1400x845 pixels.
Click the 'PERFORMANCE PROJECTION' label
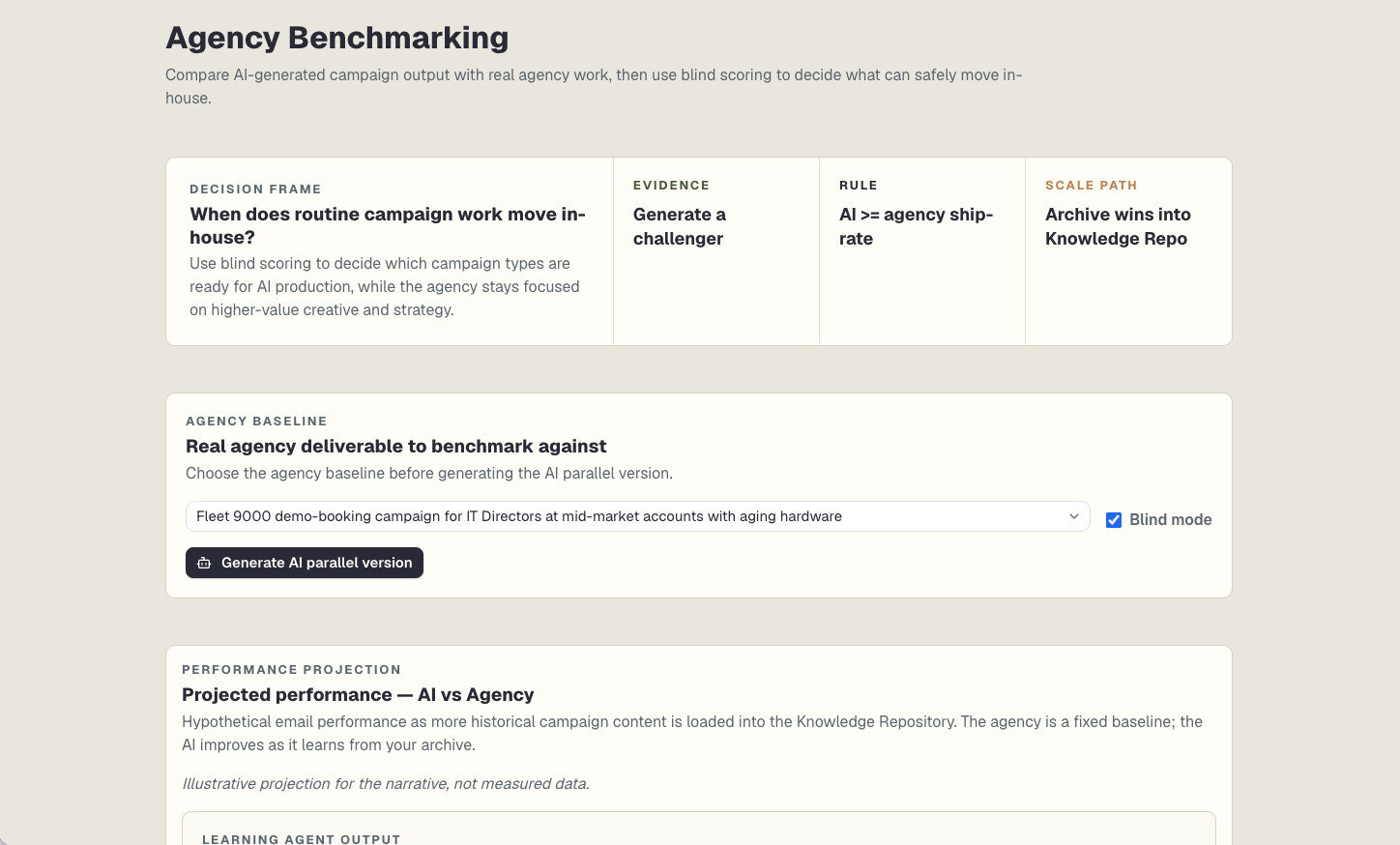click(291, 670)
